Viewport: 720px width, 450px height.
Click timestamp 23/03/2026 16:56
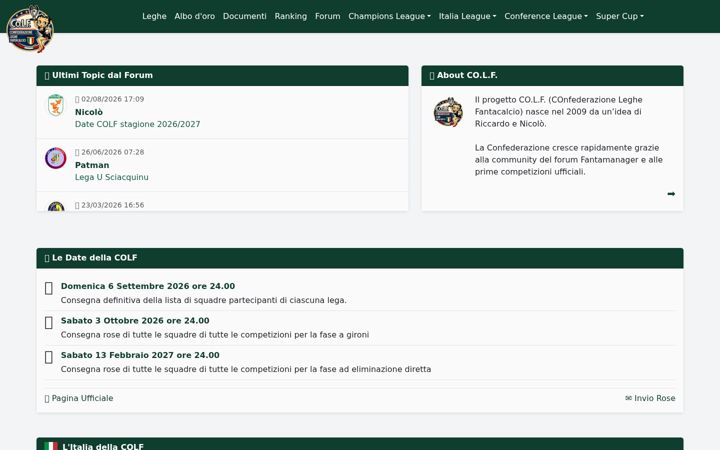110,205
